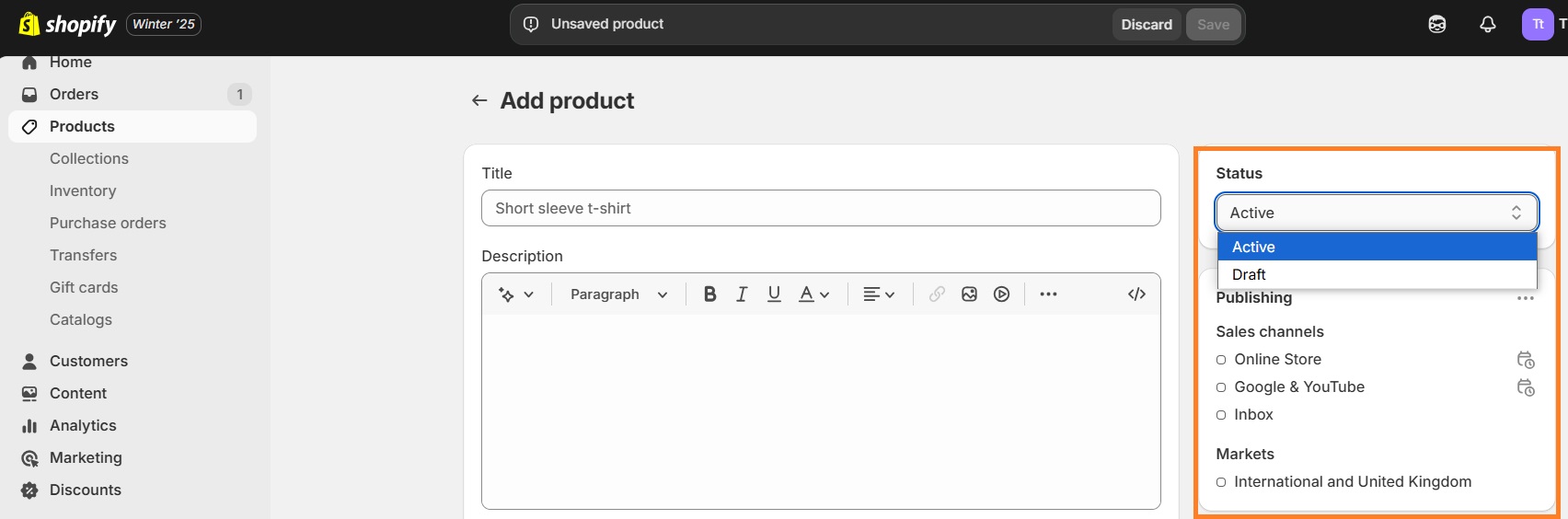
Task: Focus the Title input field
Action: [x=821, y=208]
